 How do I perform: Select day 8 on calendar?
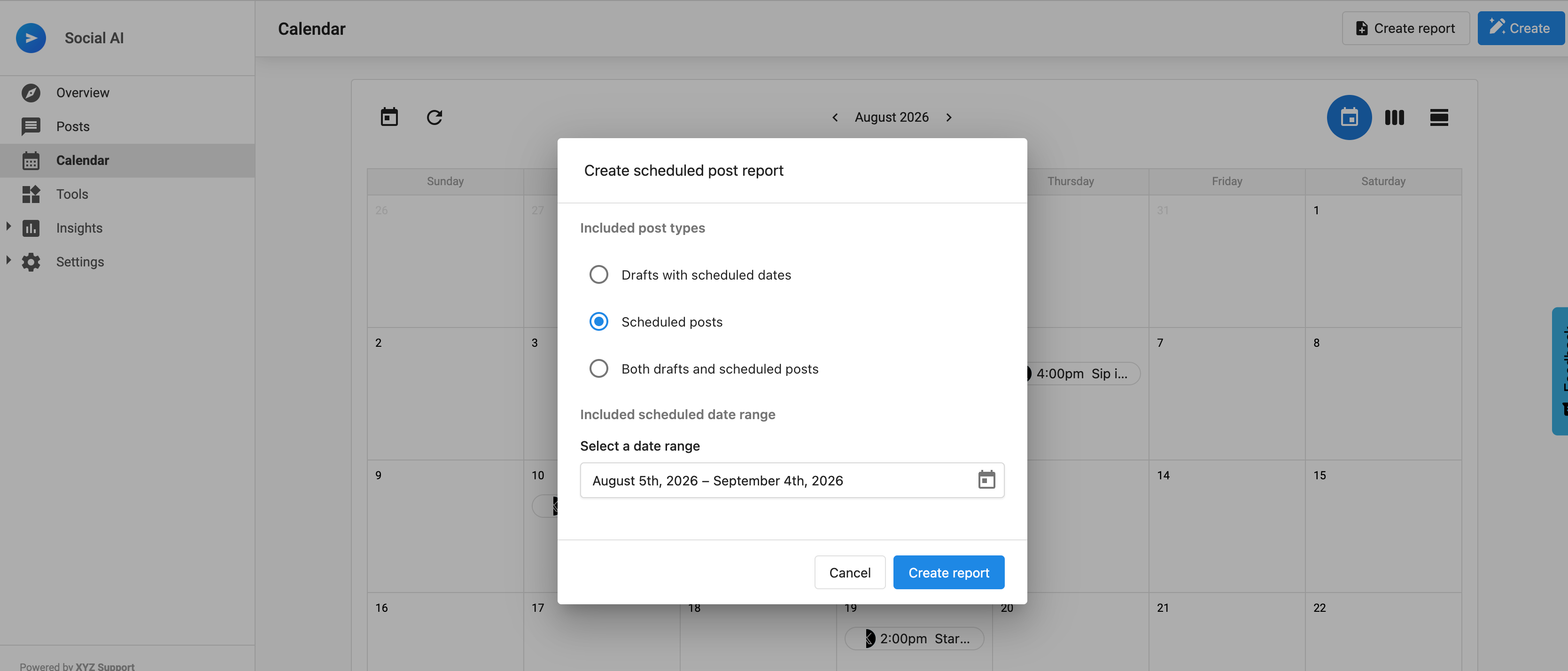click(x=1383, y=394)
